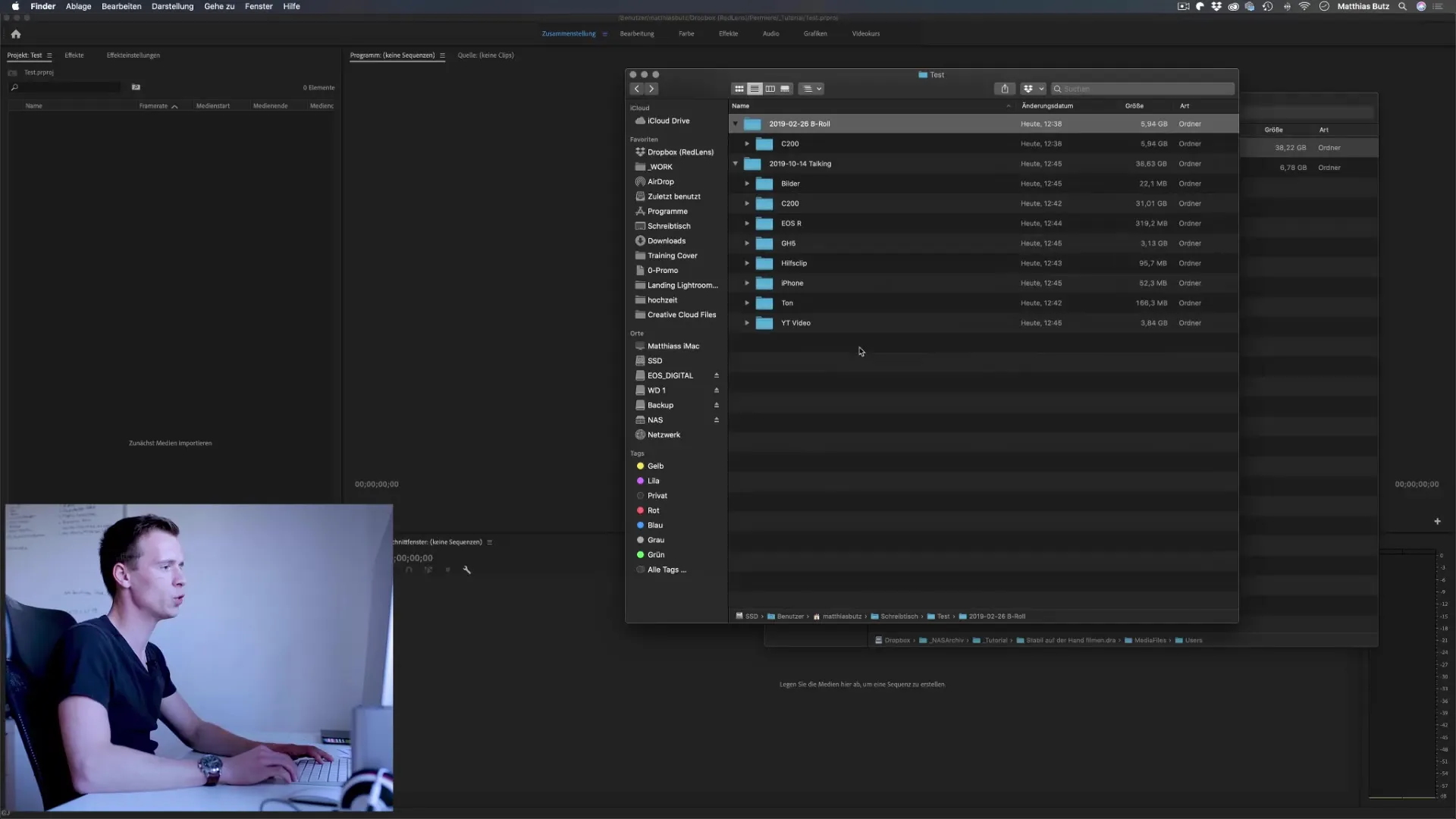The height and width of the screenshot is (819, 1456).
Task: Eject the EOS_DIGITAL volume
Action: [x=716, y=375]
